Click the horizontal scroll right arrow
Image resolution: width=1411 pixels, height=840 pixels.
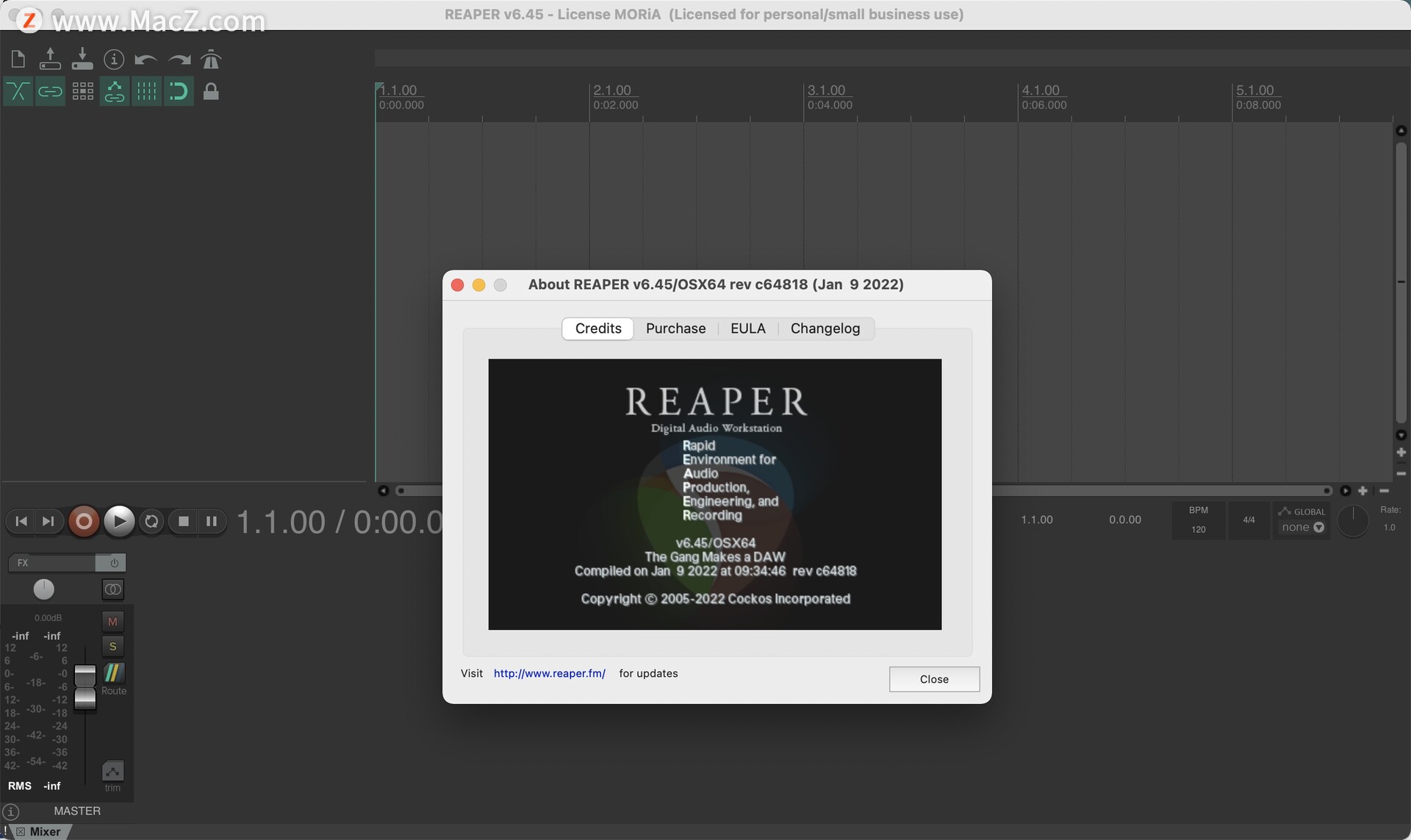pyautogui.click(x=1346, y=490)
